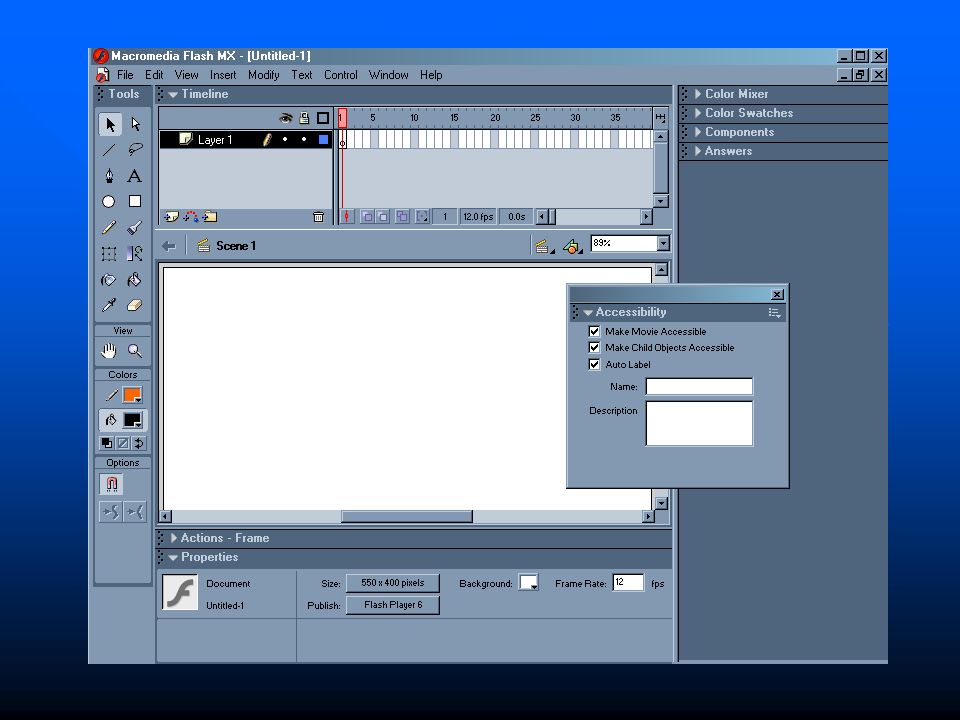Activate the Brush tool
Viewport: 960px width, 720px height.
tap(135, 228)
